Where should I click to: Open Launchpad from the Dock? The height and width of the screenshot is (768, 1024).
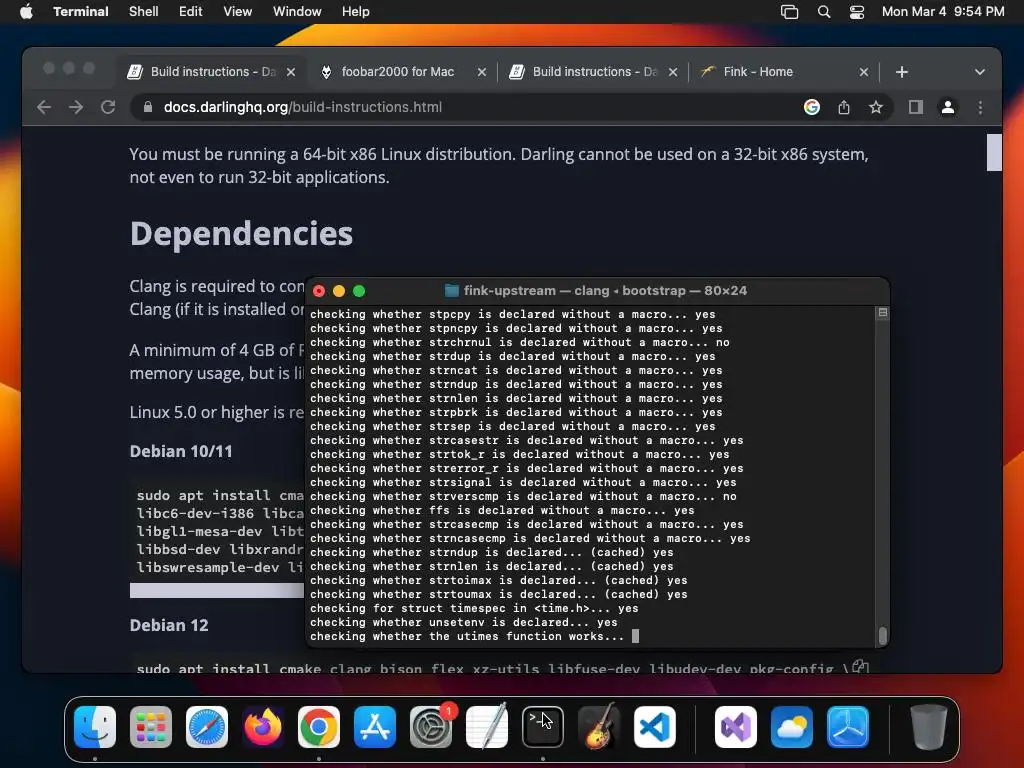(x=151, y=727)
